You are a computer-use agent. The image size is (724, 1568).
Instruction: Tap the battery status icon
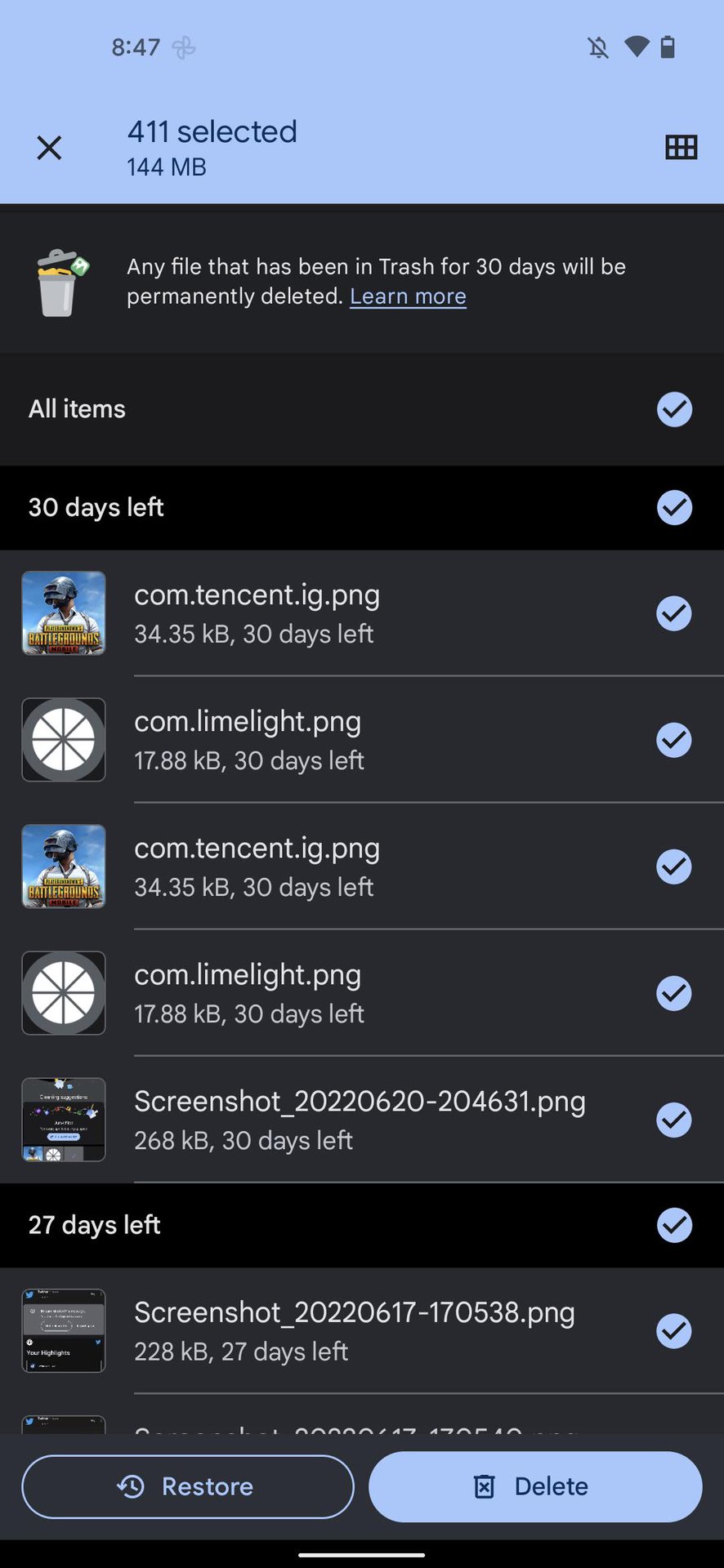(668, 47)
